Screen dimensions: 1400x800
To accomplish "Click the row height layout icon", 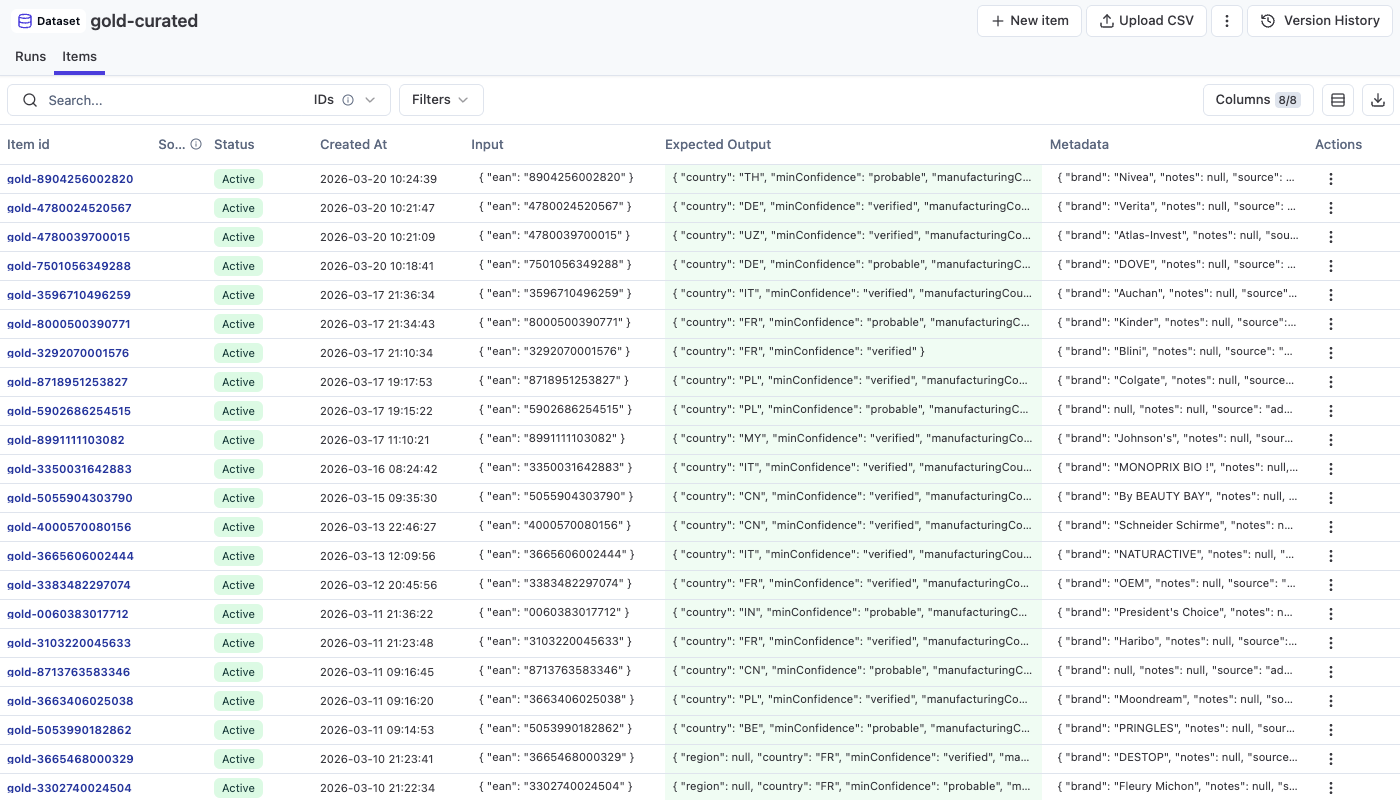I will pos(1338,100).
